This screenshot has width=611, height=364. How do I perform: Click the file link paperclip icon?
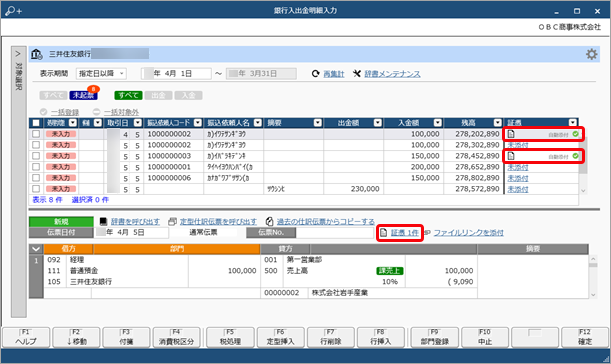coord(427,233)
